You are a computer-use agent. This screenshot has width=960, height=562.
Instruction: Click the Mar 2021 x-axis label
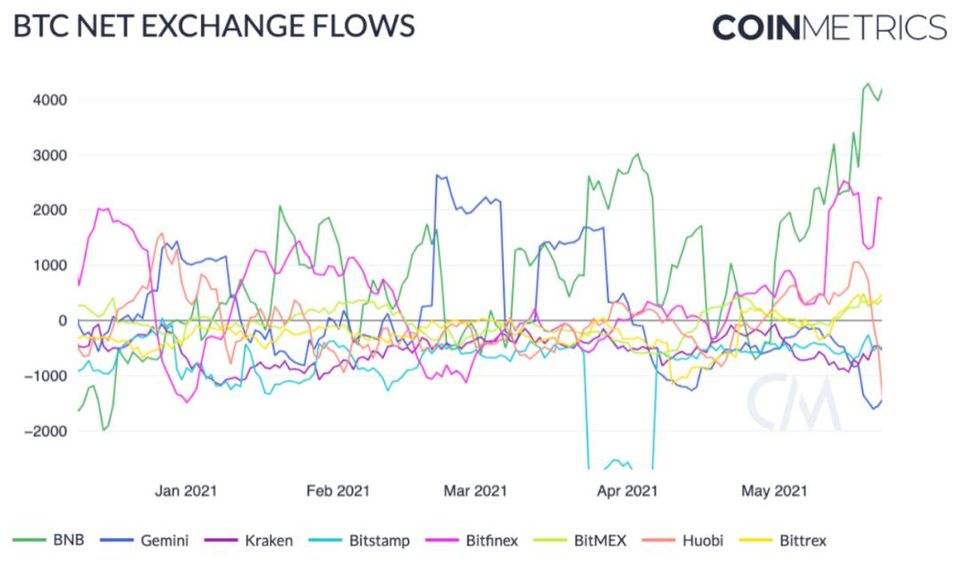tap(475, 491)
